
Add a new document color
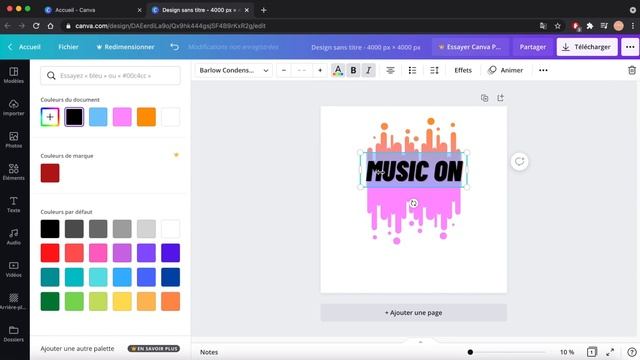click(50, 117)
